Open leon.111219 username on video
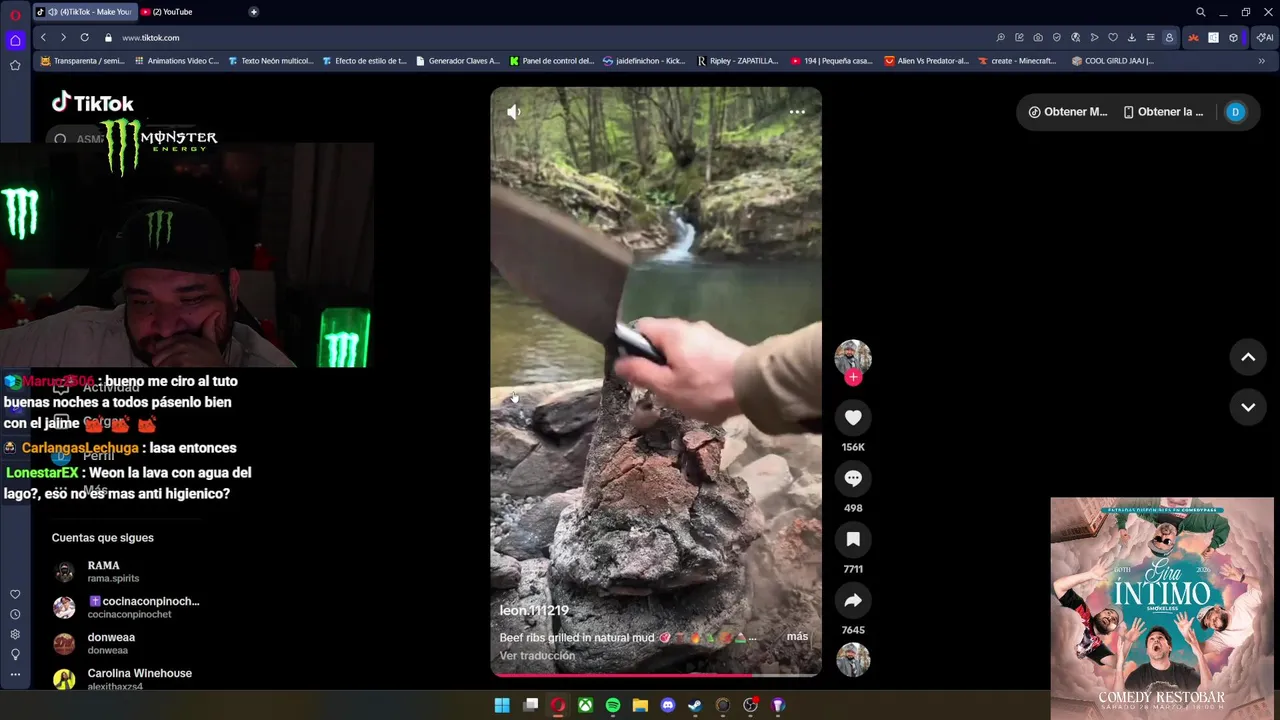The image size is (1280, 720). (534, 611)
